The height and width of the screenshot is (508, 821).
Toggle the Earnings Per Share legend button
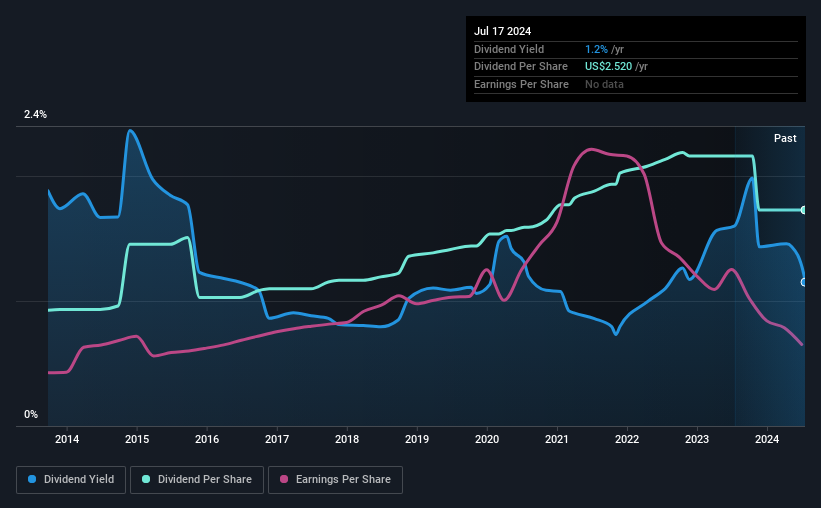[335, 480]
